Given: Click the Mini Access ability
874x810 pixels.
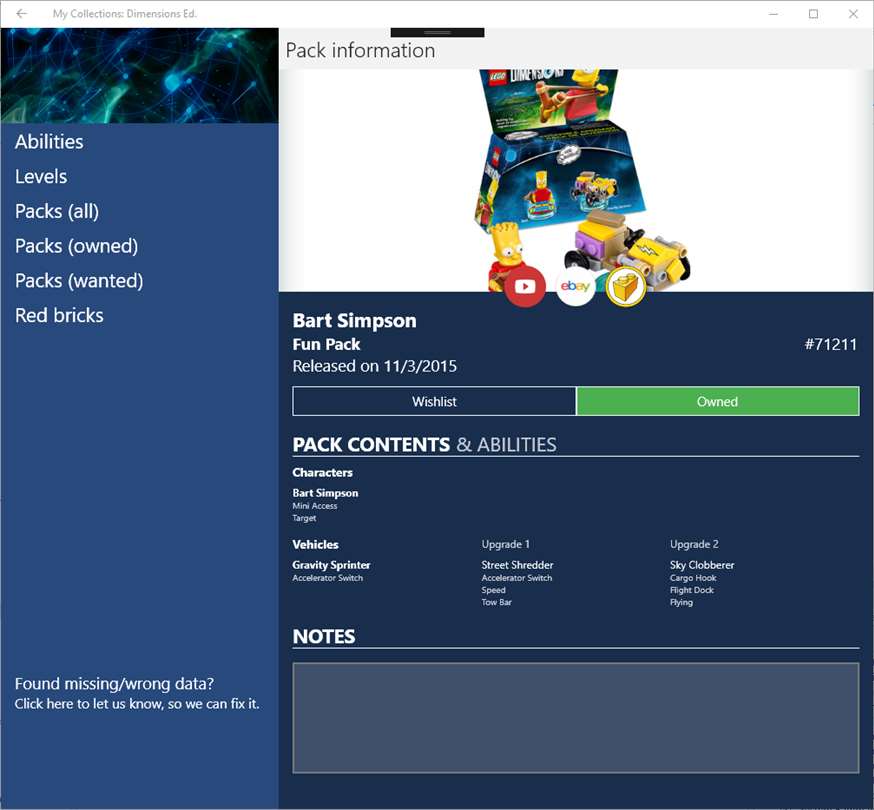Looking at the screenshot, I should pyautogui.click(x=315, y=506).
